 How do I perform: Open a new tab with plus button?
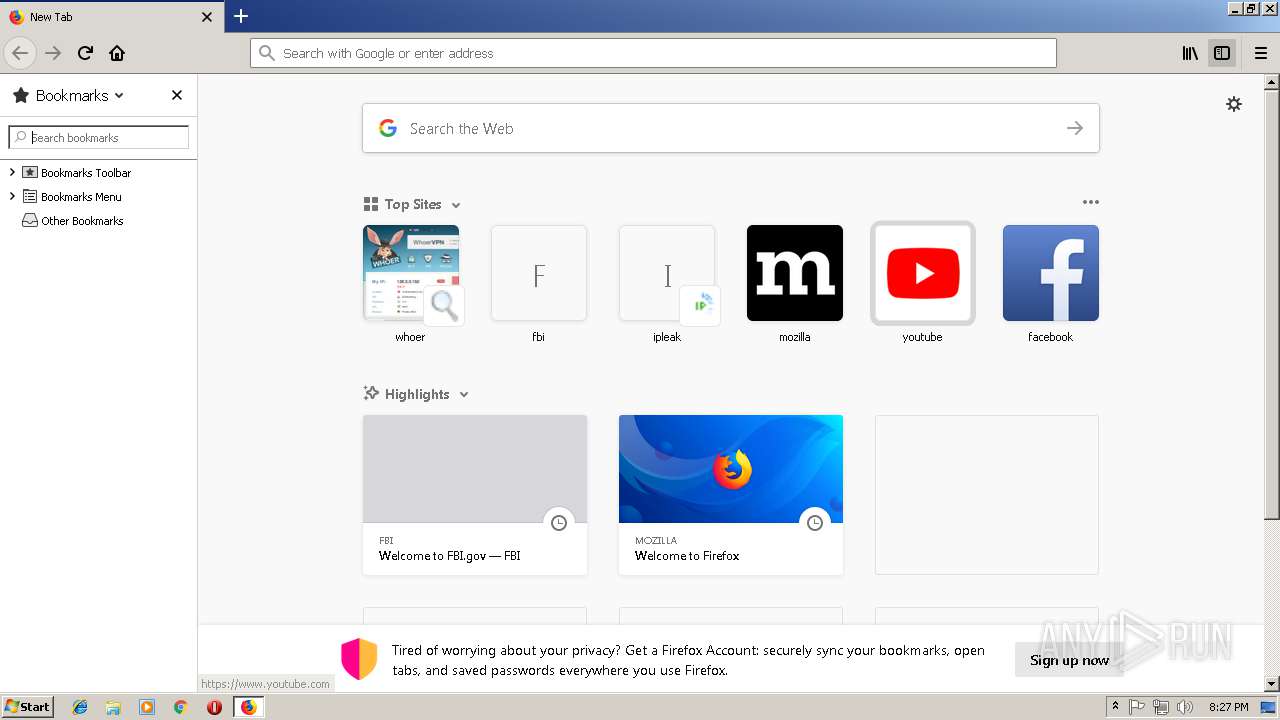tap(241, 16)
